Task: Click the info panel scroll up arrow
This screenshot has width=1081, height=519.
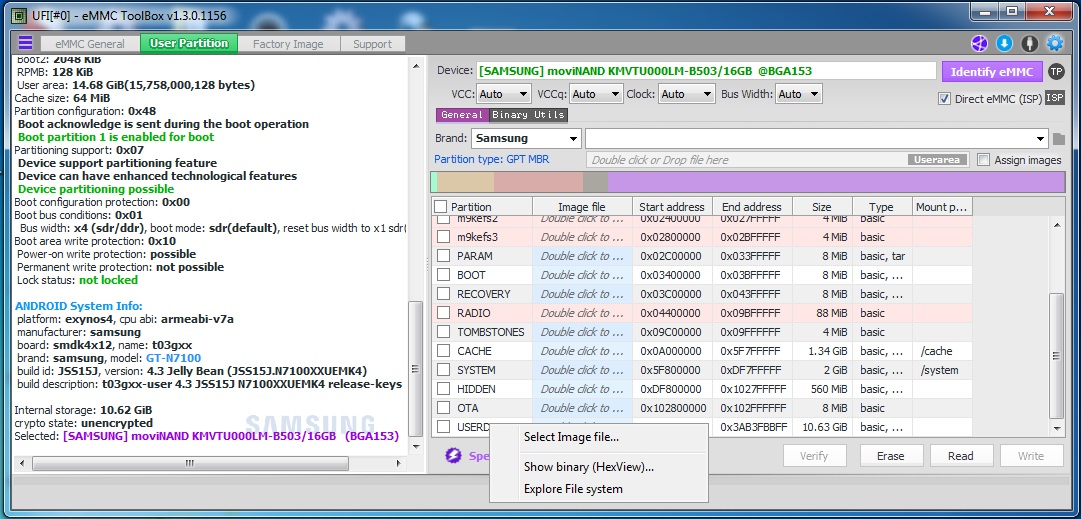Action: tap(416, 66)
